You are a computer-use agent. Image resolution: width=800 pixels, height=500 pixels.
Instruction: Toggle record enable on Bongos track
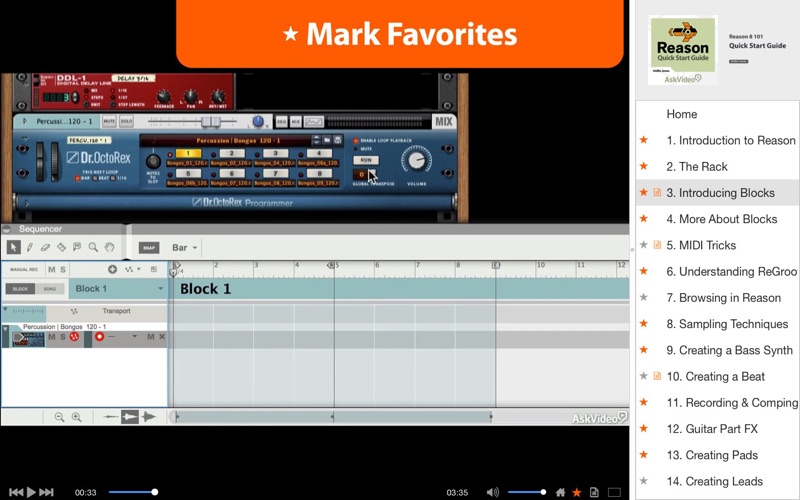coord(99,337)
